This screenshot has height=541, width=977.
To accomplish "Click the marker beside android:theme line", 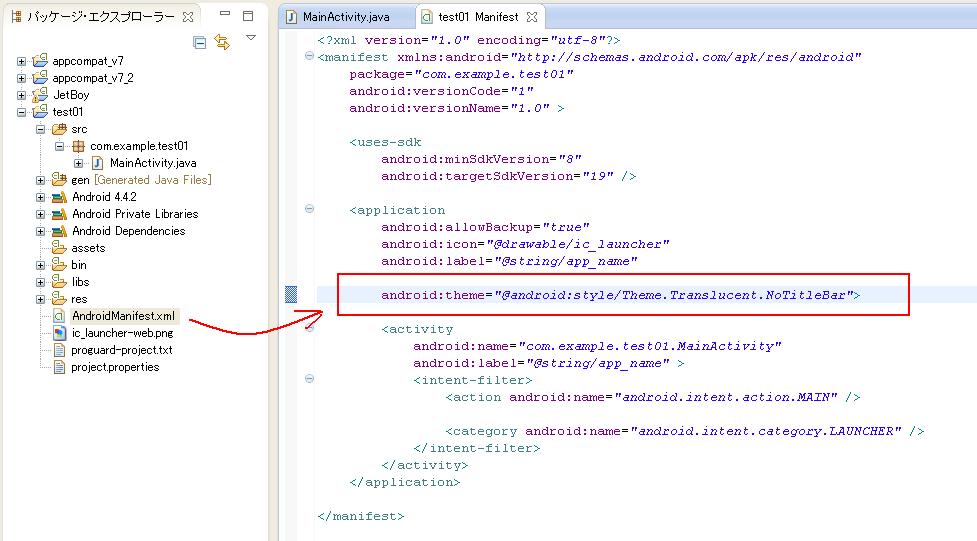I will click(291, 294).
